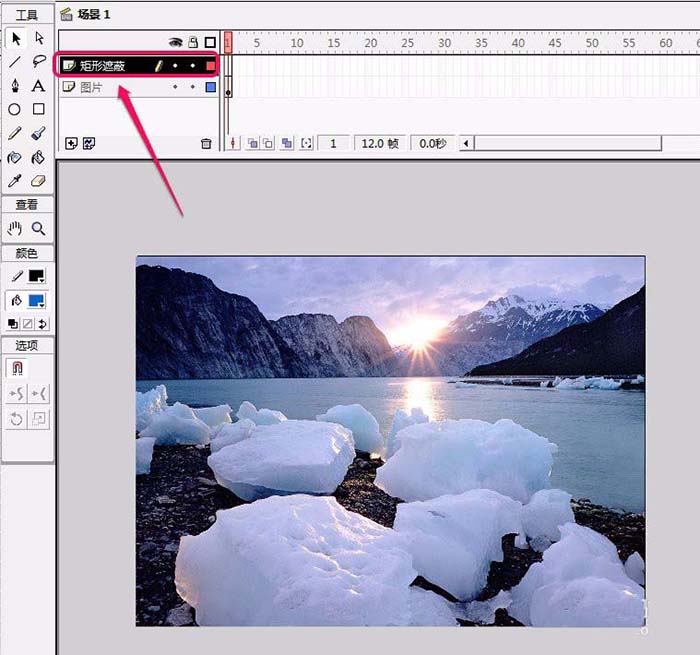Select the frame 1 keyframe of the 图片 layer
Image resolution: width=700 pixels, height=655 pixels.
point(228,87)
